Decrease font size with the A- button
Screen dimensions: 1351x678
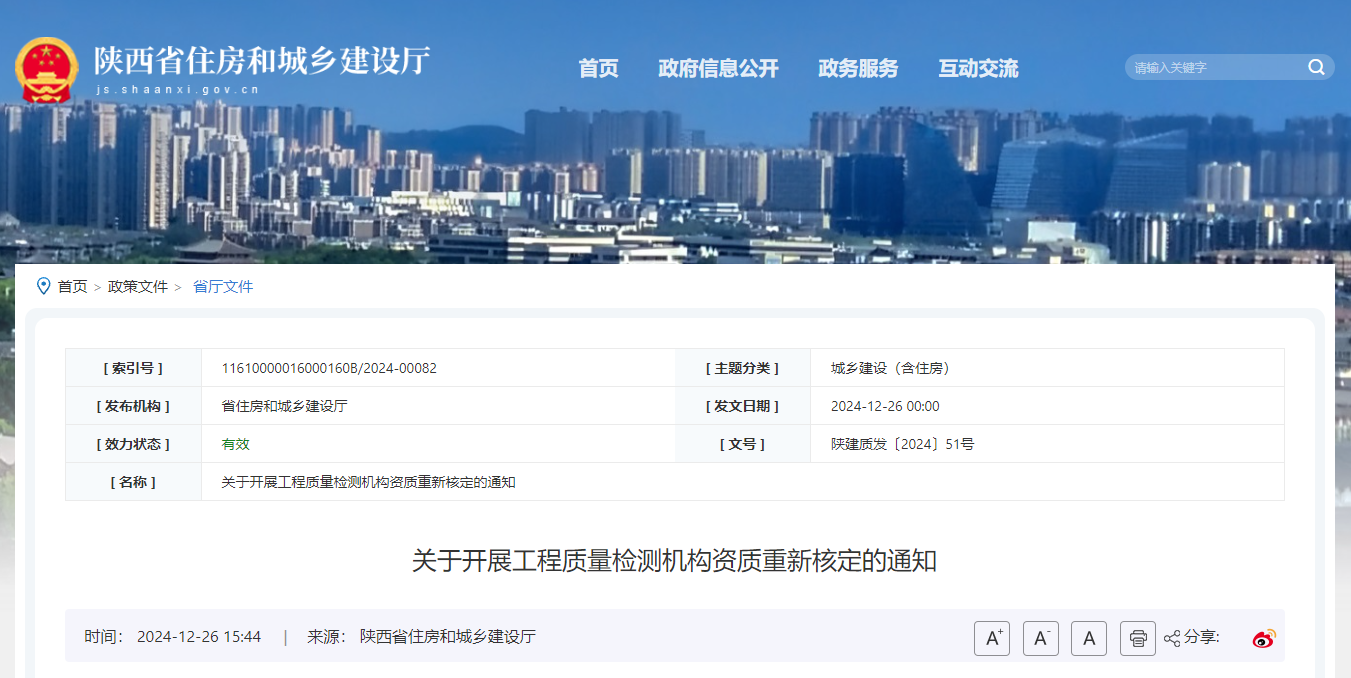coord(1040,638)
